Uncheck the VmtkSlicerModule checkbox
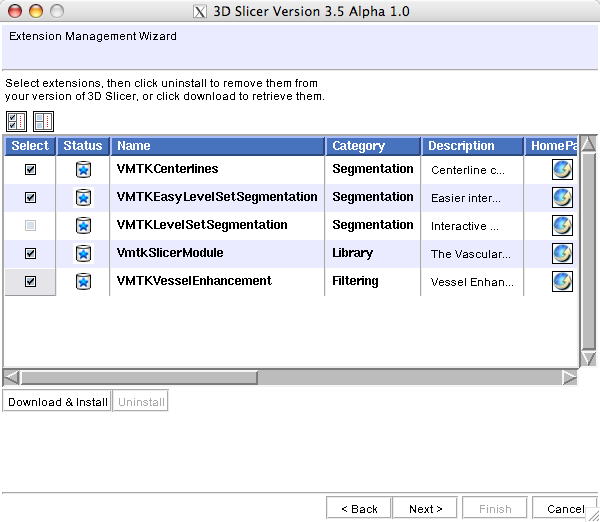Viewport: 600px width, 522px height. click(30, 254)
